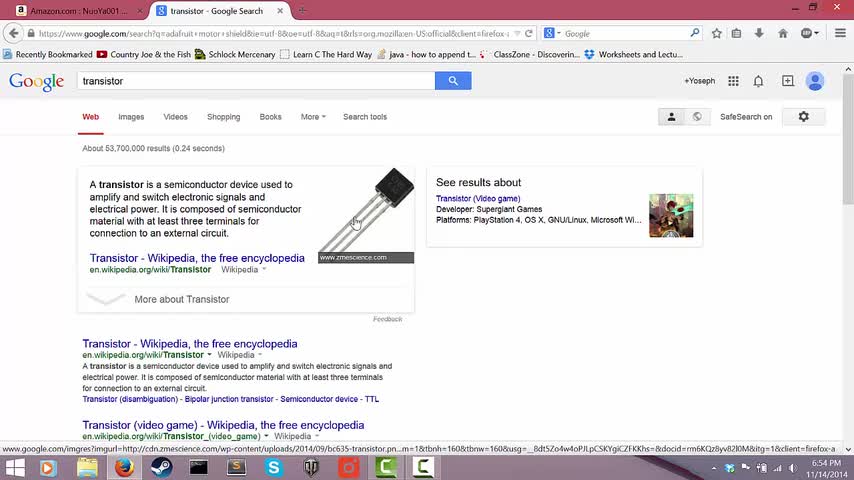This screenshot has height=480, width=854.
Task: Open the bookmarks list icon
Action: point(736,33)
